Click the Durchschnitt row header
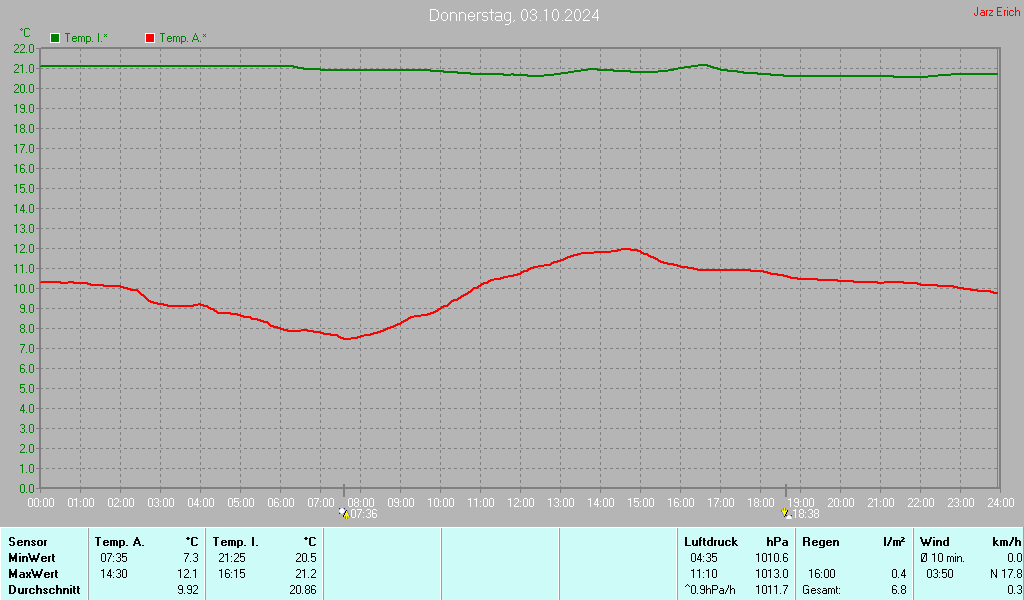Viewport: 1024px width, 600px height. pyautogui.click(x=44, y=590)
